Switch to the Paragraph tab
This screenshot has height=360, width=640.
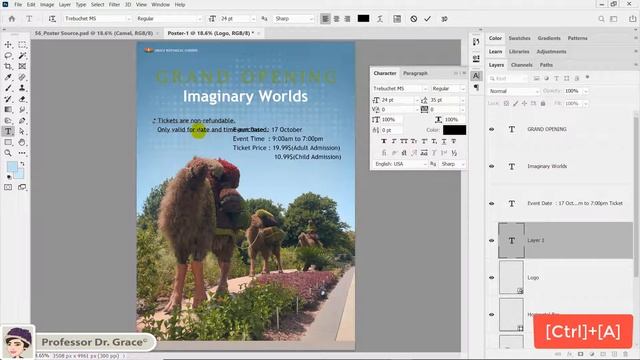(x=415, y=73)
